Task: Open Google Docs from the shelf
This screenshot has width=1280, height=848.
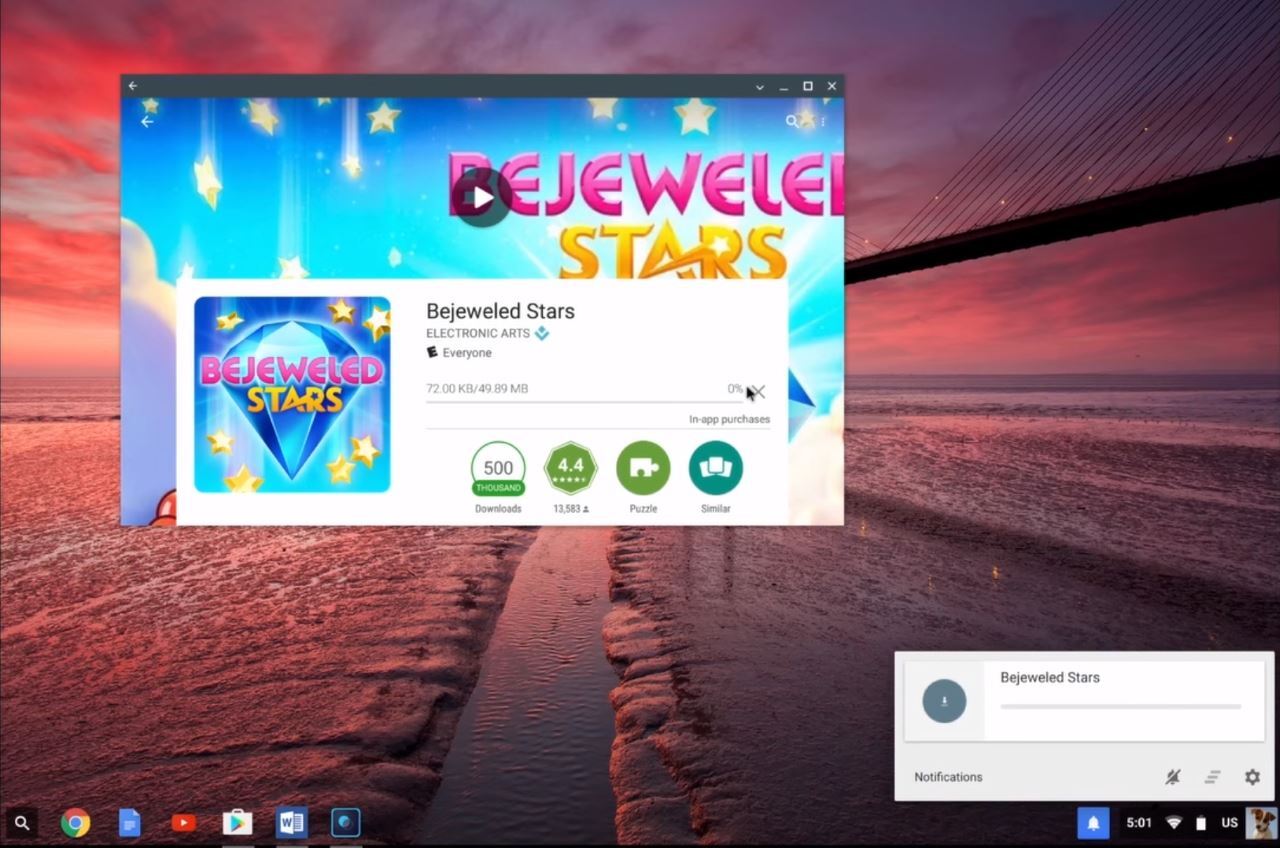Action: click(x=129, y=823)
